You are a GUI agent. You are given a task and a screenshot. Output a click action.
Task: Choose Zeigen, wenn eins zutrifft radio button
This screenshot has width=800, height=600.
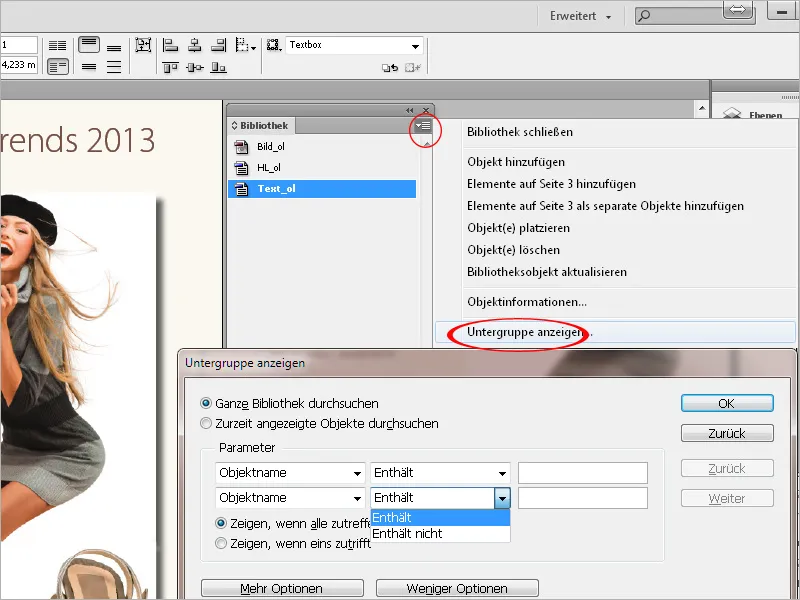pyautogui.click(x=221, y=543)
